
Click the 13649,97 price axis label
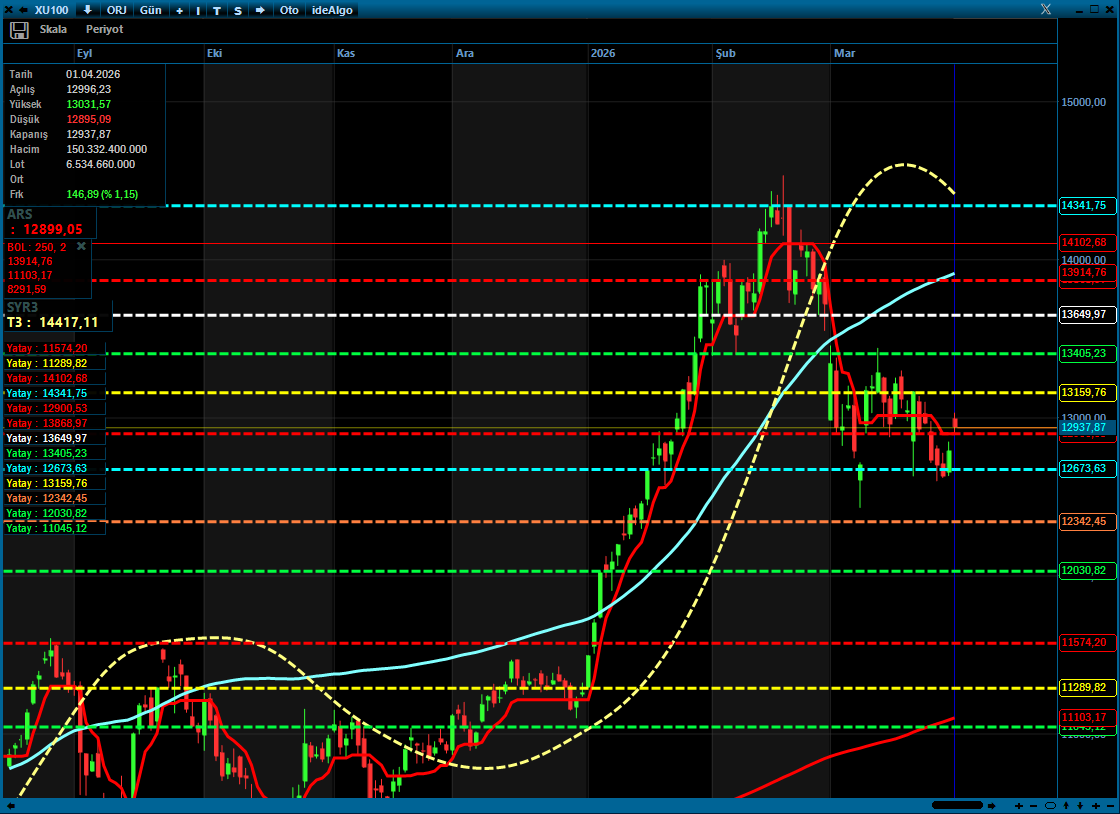pos(1087,315)
